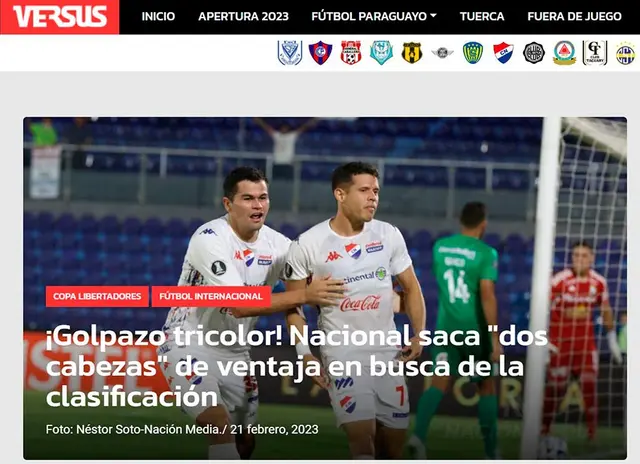Select the Libertad winged club crest
This screenshot has width=640, height=464.
point(442,53)
